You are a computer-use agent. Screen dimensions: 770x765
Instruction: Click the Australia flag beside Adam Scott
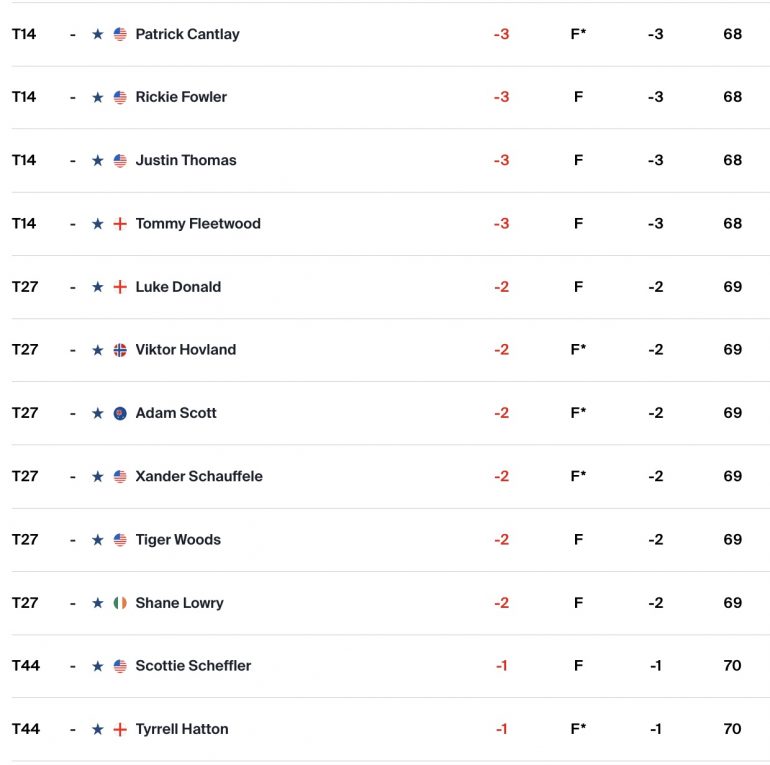(120, 413)
